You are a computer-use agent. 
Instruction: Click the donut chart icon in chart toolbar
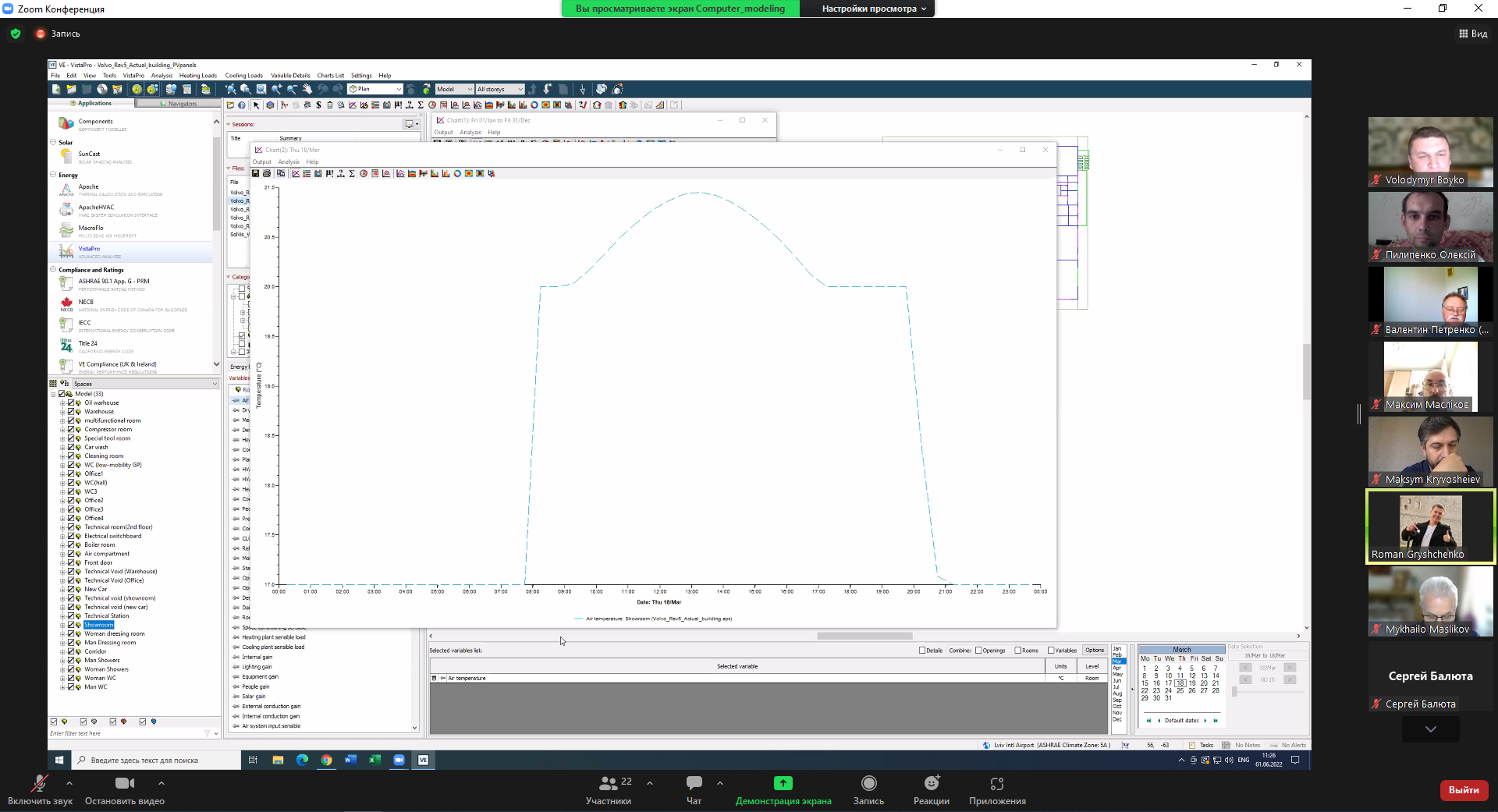coord(457,173)
